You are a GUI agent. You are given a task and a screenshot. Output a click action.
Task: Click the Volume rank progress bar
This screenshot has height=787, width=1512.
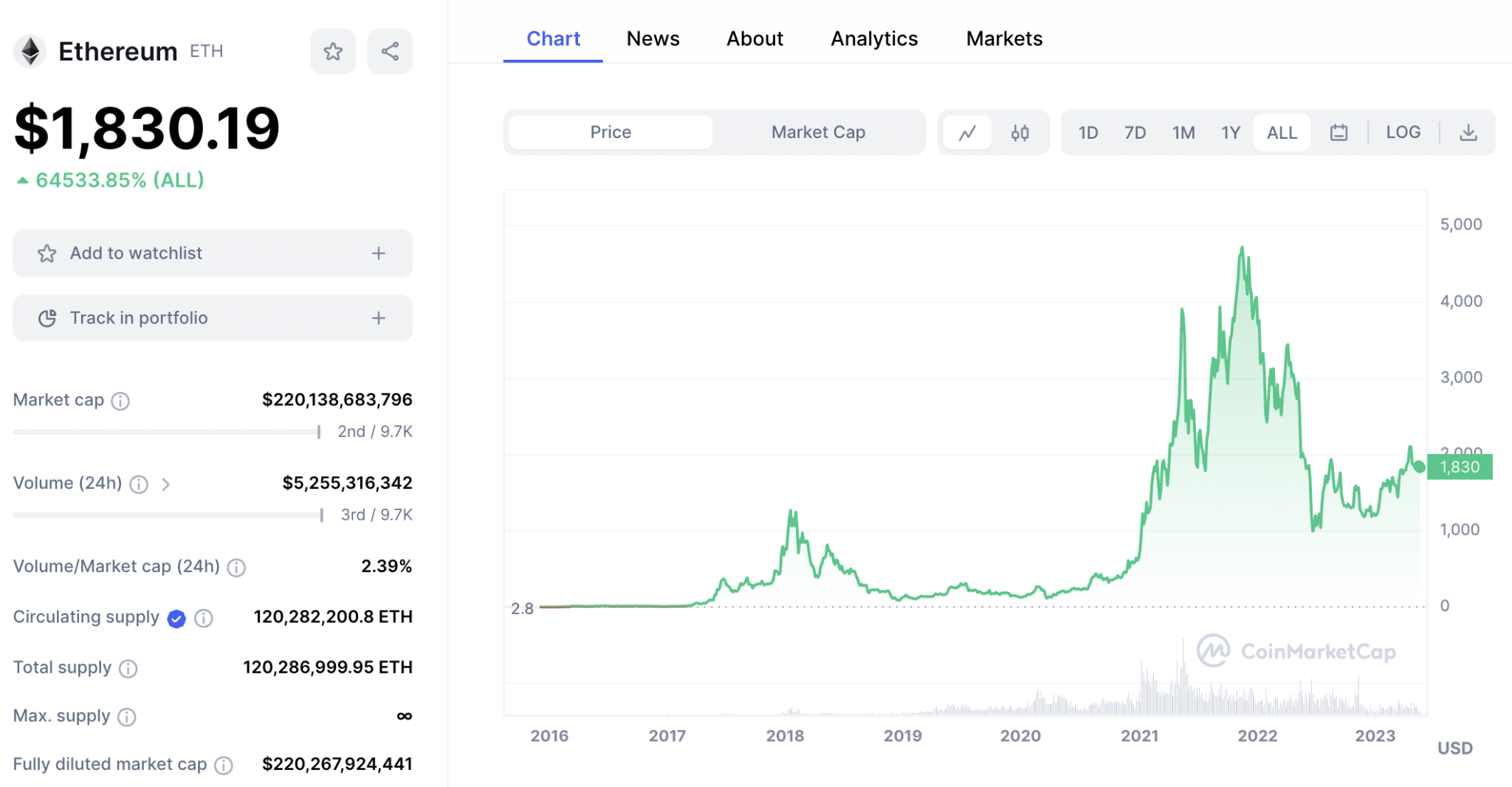click(168, 515)
